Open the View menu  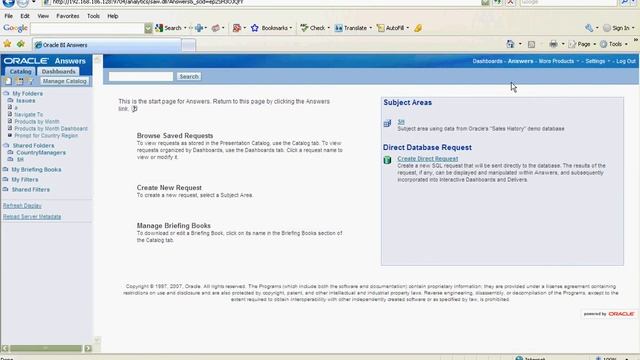click(43, 16)
